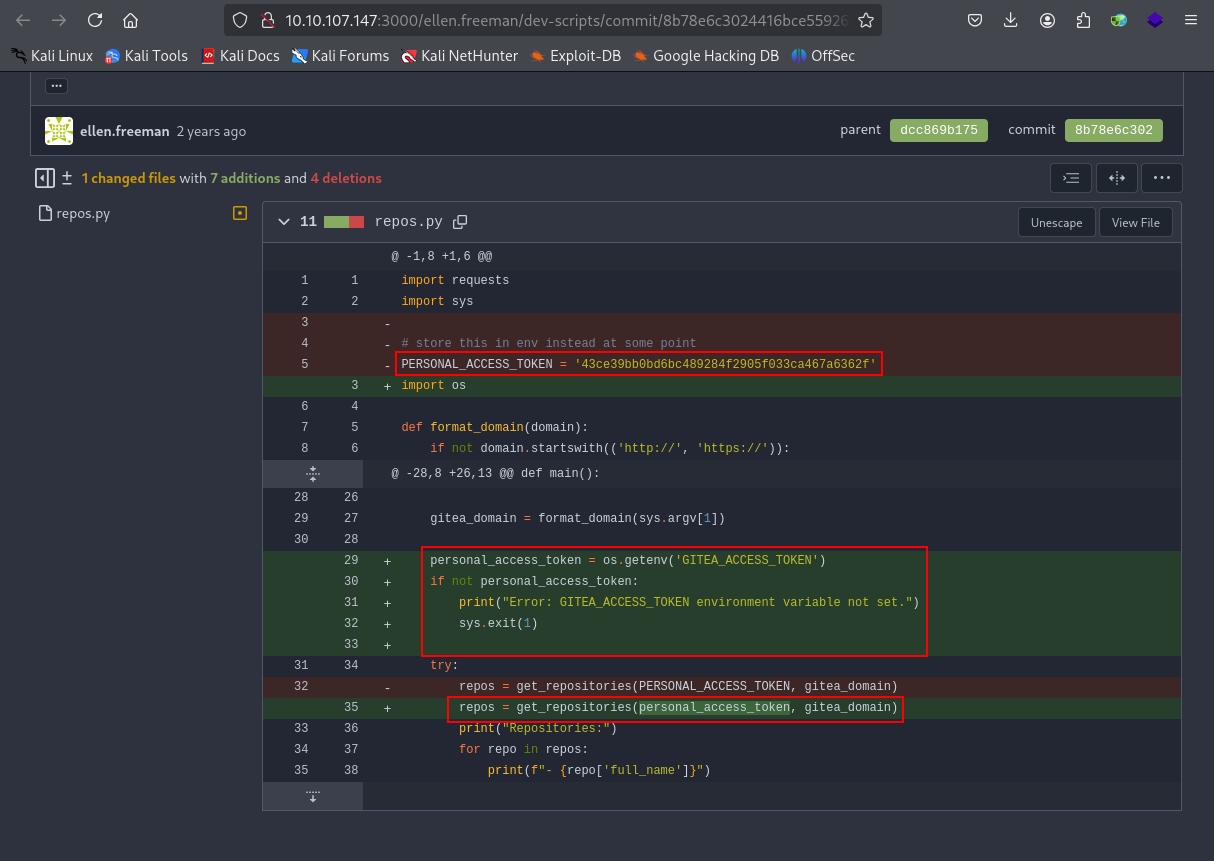This screenshot has height=861, width=1214.
Task: Open the diff operations three-dot menu
Action: pos(1161,178)
